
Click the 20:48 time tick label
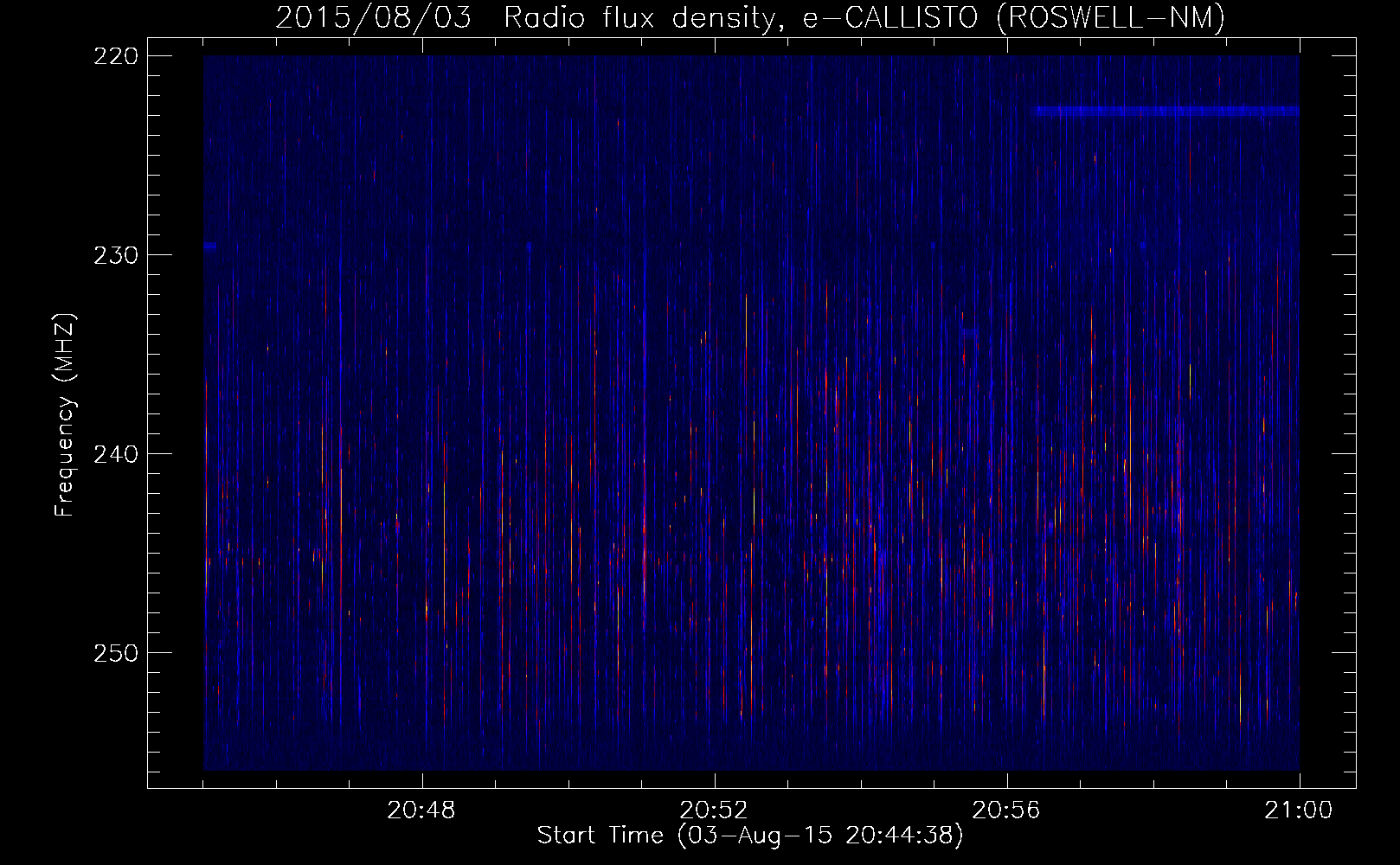pos(421,811)
